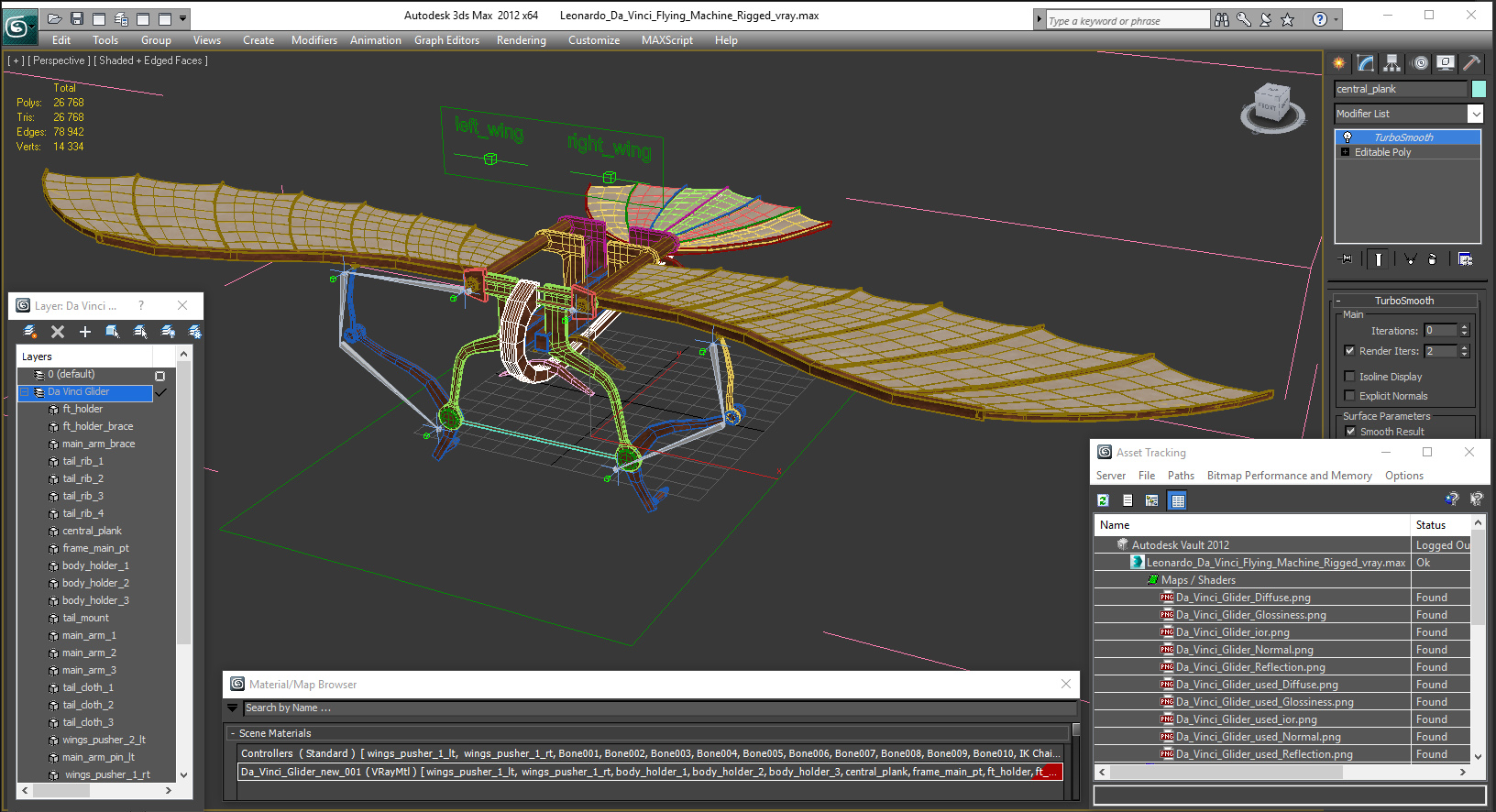This screenshot has height=812, width=1496.
Task: Click the key Subscription Center icon
Action: pos(1244,19)
